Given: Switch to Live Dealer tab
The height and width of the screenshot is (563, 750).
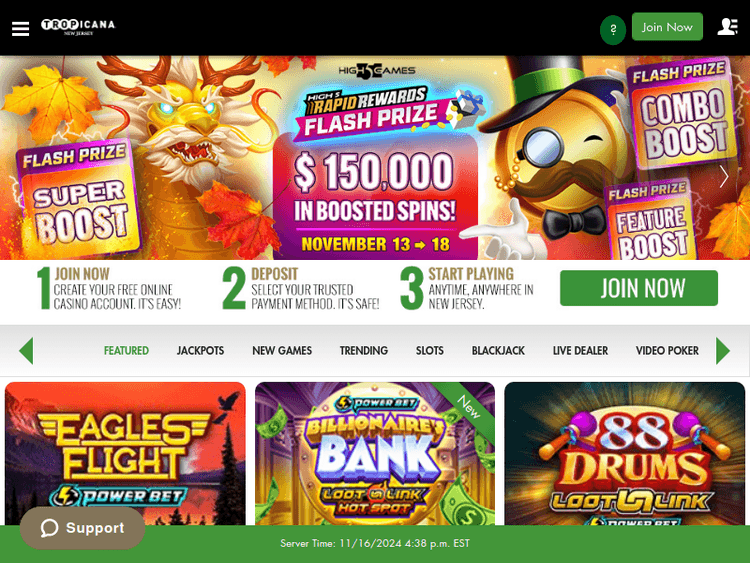Looking at the screenshot, I should click(580, 351).
